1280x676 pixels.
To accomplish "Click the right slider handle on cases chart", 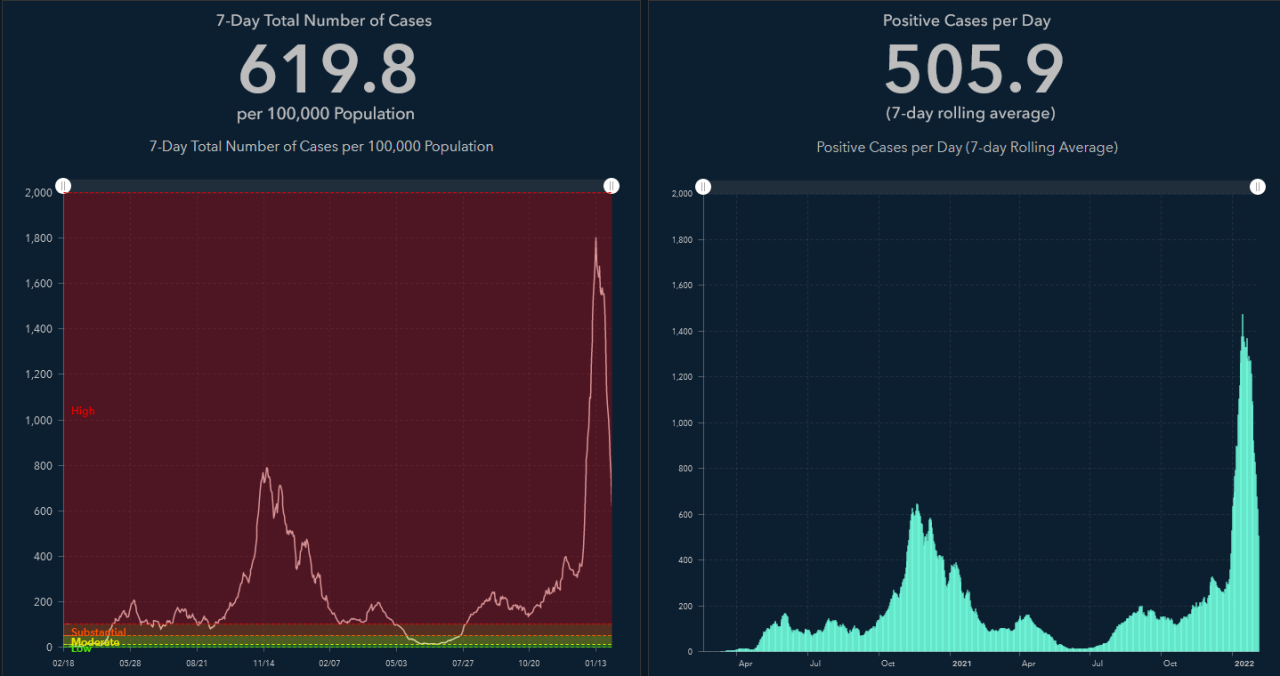I will tap(611, 185).
